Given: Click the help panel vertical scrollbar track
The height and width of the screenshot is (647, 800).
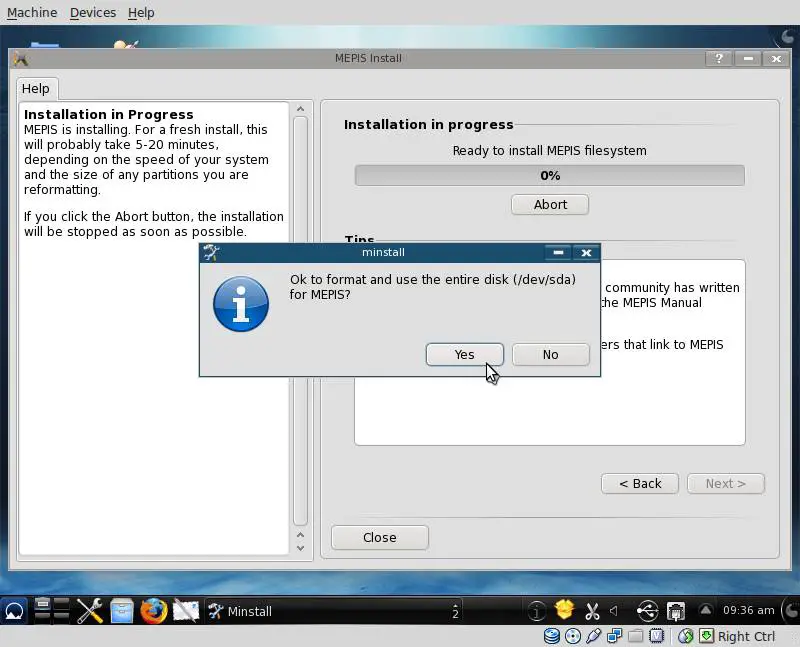Looking at the screenshot, I should pos(301,321).
